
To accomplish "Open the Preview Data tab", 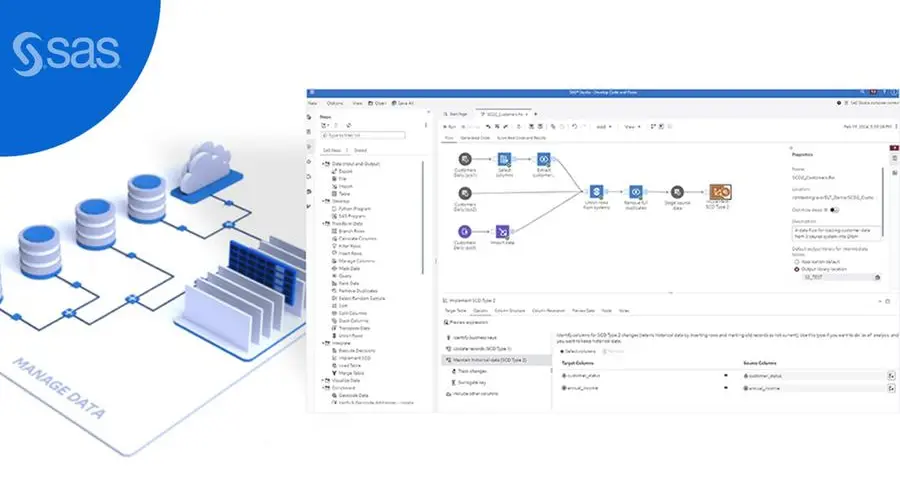I will (583, 310).
